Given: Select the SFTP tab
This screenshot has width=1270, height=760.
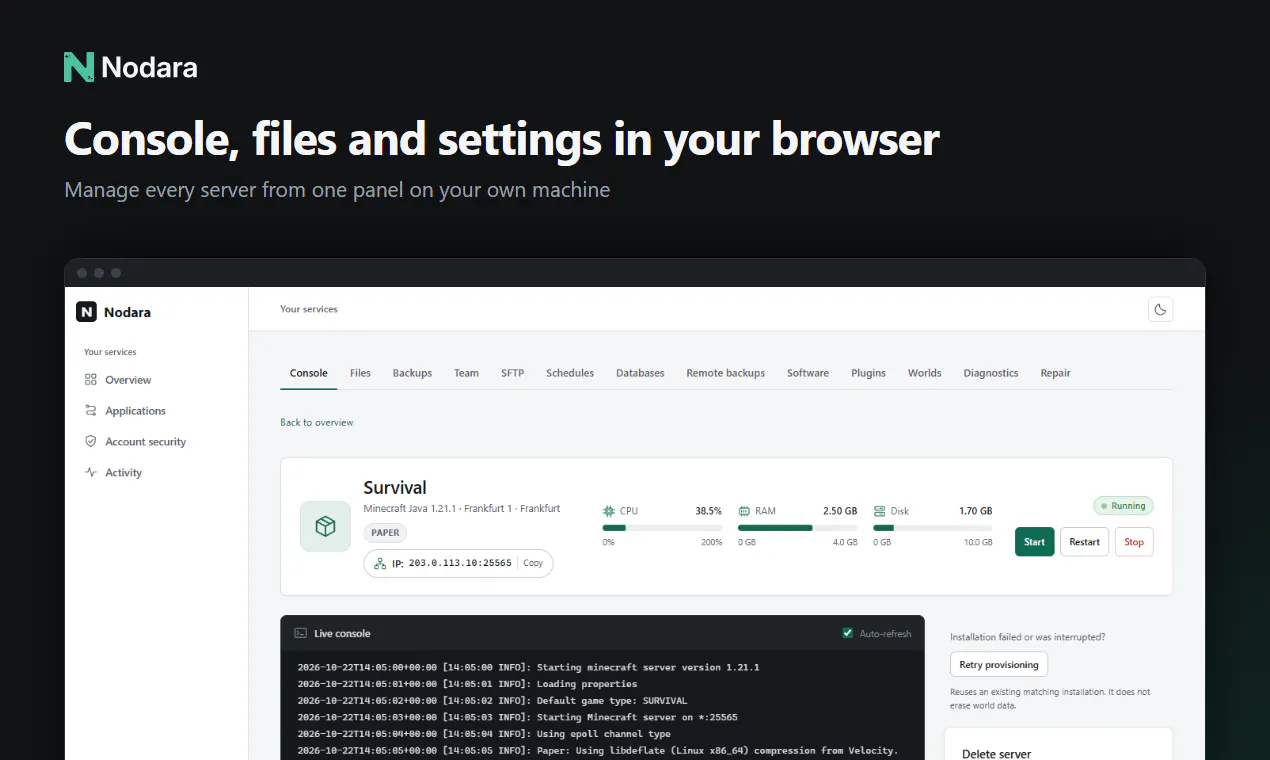Looking at the screenshot, I should pos(512,373).
